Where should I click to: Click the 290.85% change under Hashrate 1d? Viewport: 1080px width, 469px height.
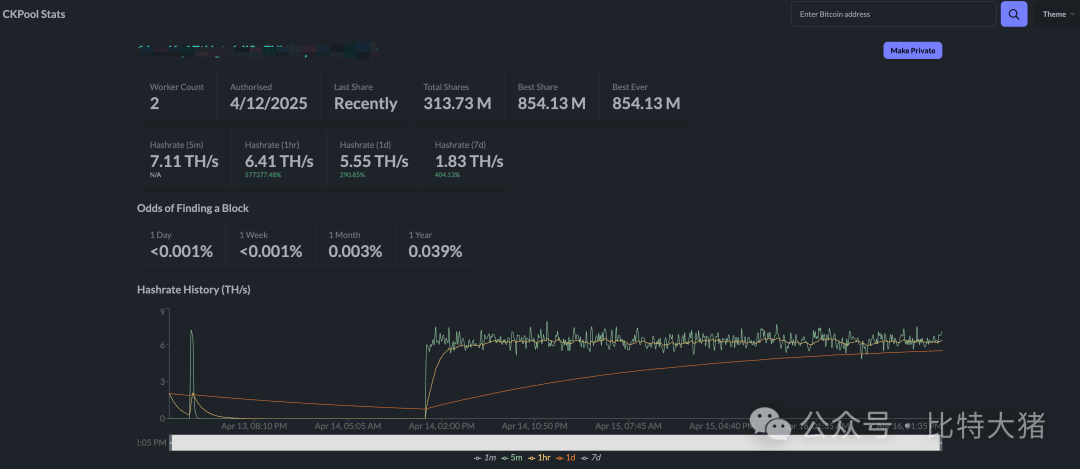coord(352,175)
